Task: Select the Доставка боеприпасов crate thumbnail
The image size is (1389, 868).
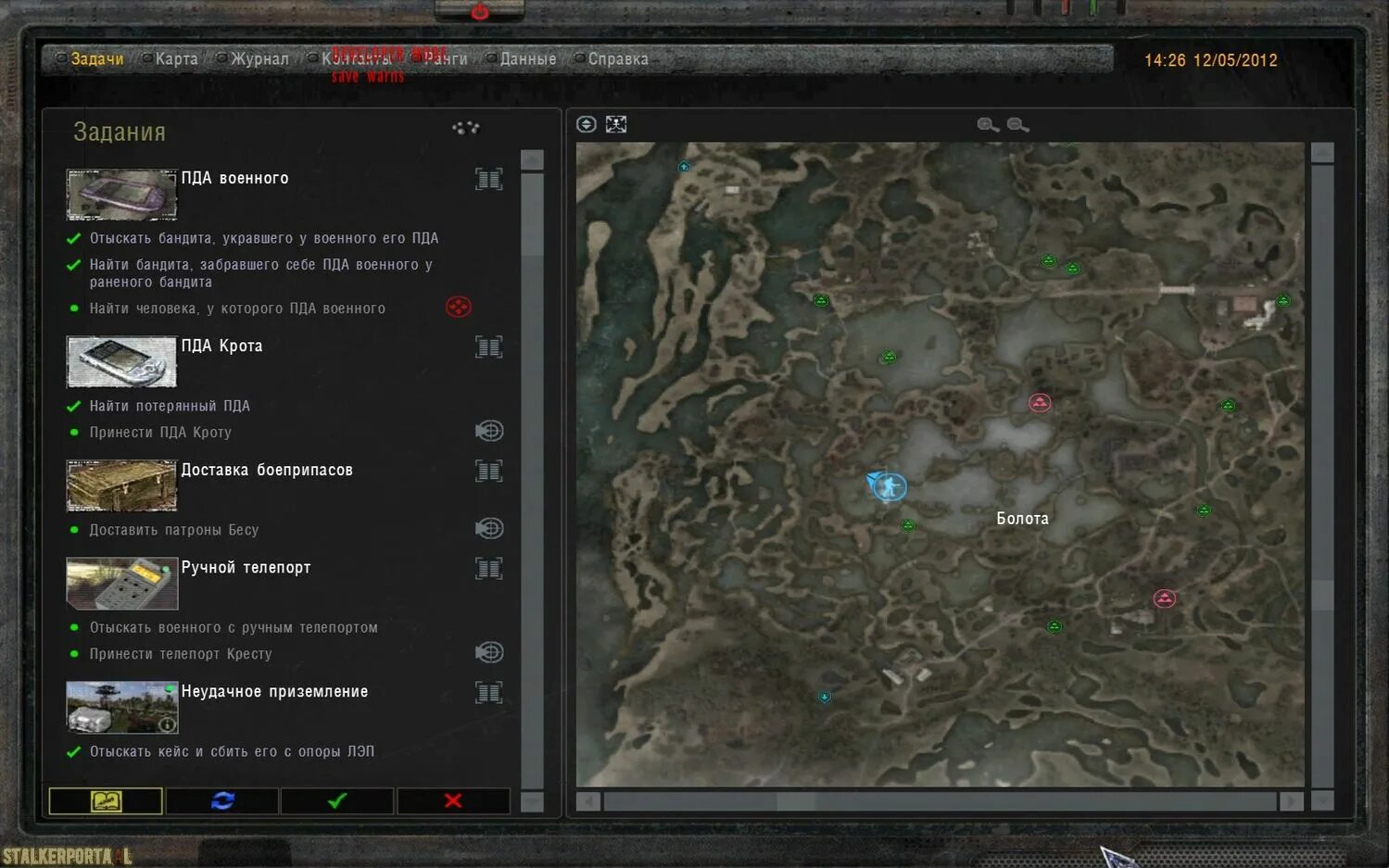Action: click(x=121, y=485)
